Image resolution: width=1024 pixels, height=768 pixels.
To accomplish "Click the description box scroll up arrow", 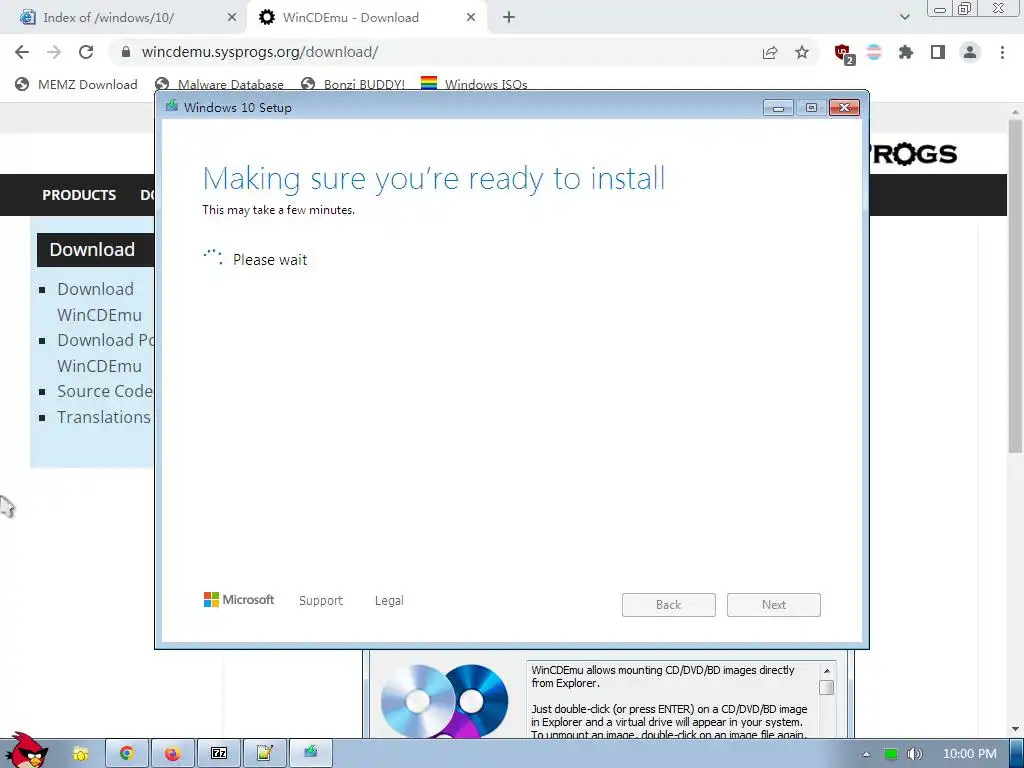I will click(826, 671).
